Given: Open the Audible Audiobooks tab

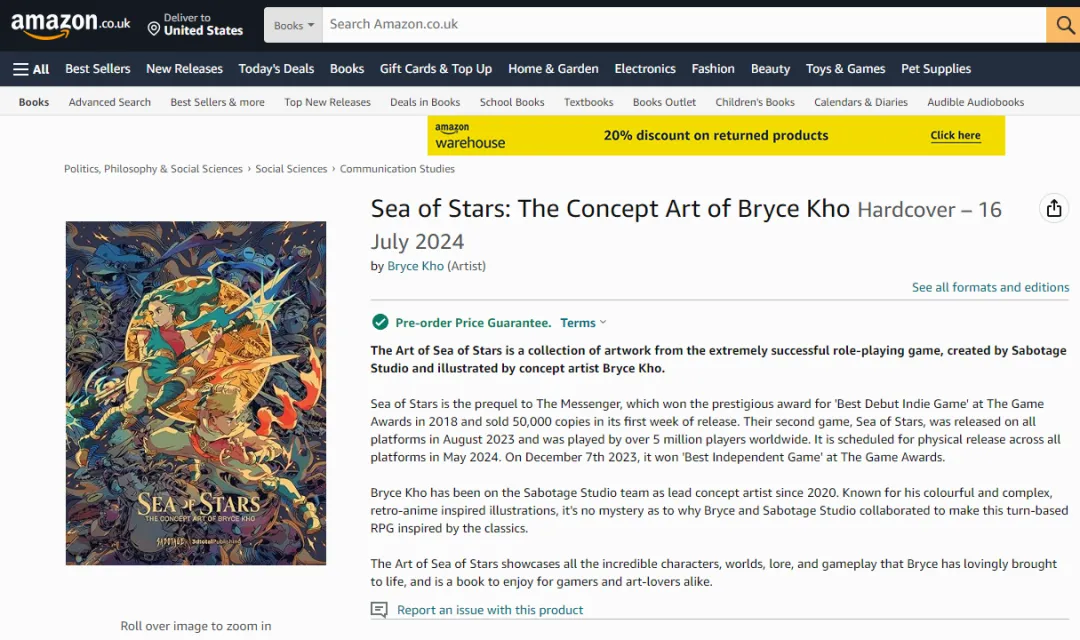Looking at the screenshot, I should 975,102.
